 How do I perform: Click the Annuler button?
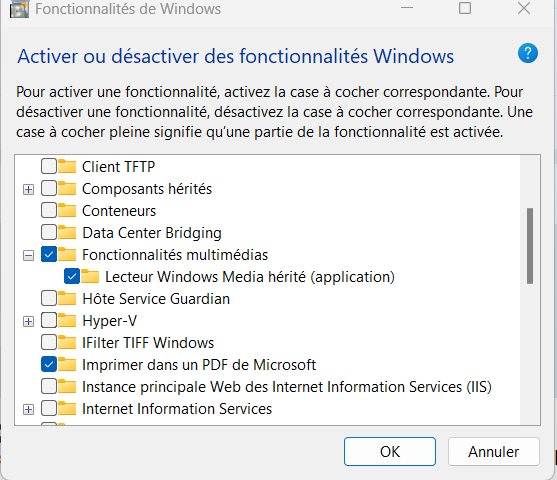[494, 452]
